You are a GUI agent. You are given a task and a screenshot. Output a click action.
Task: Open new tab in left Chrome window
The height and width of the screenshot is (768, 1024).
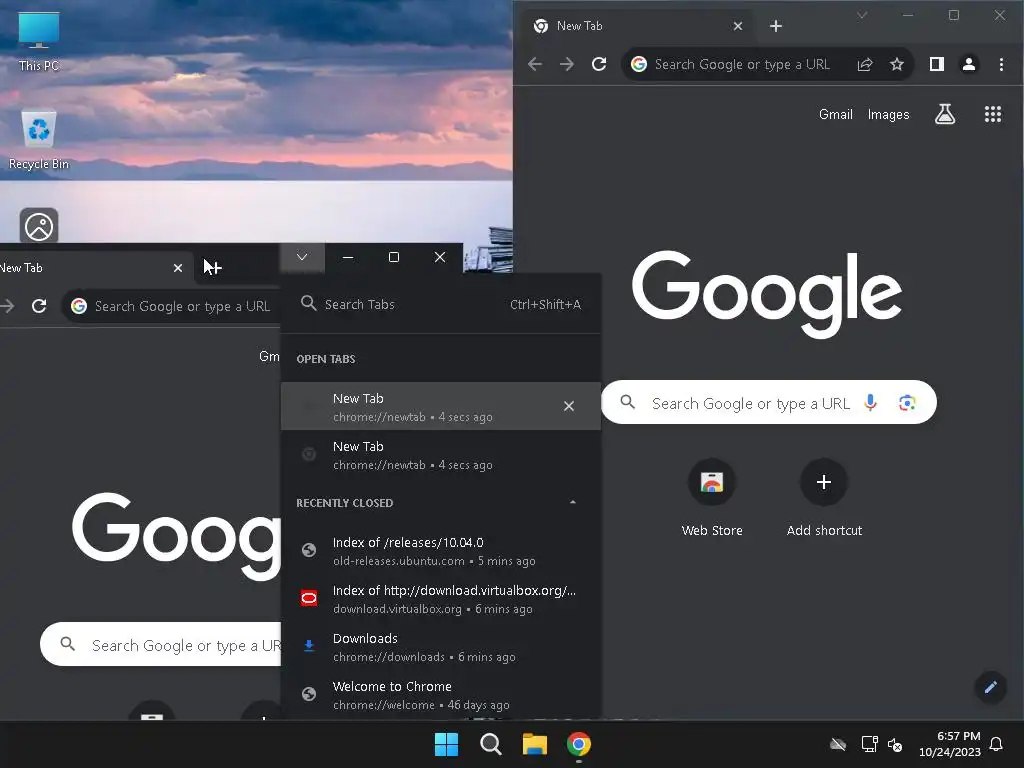(214, 268)
